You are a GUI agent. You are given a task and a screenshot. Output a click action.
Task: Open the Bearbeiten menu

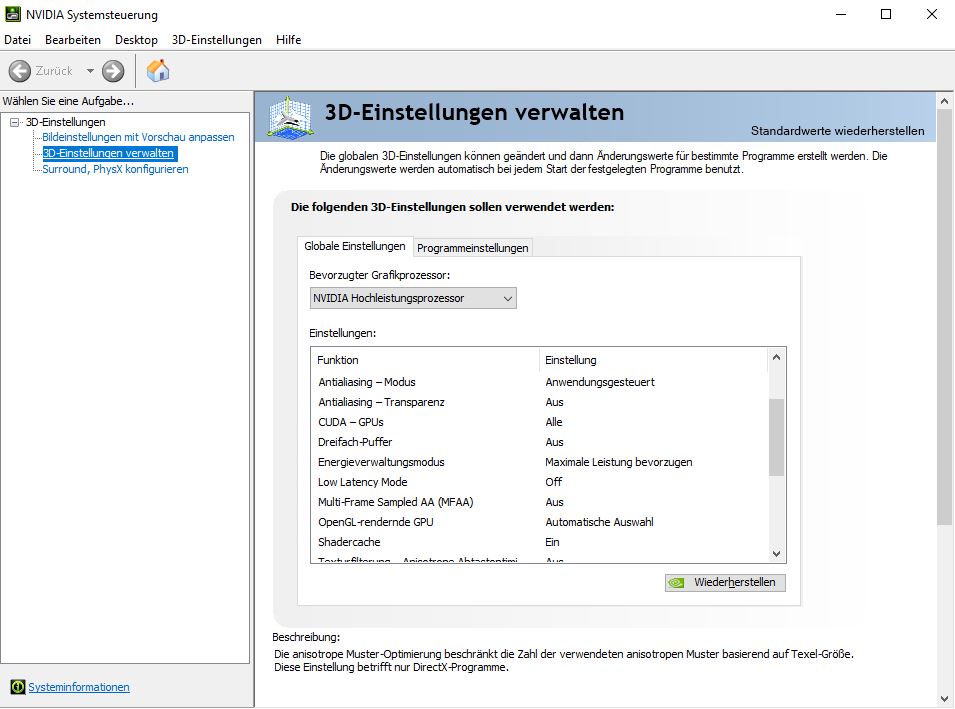pos(73,40)
